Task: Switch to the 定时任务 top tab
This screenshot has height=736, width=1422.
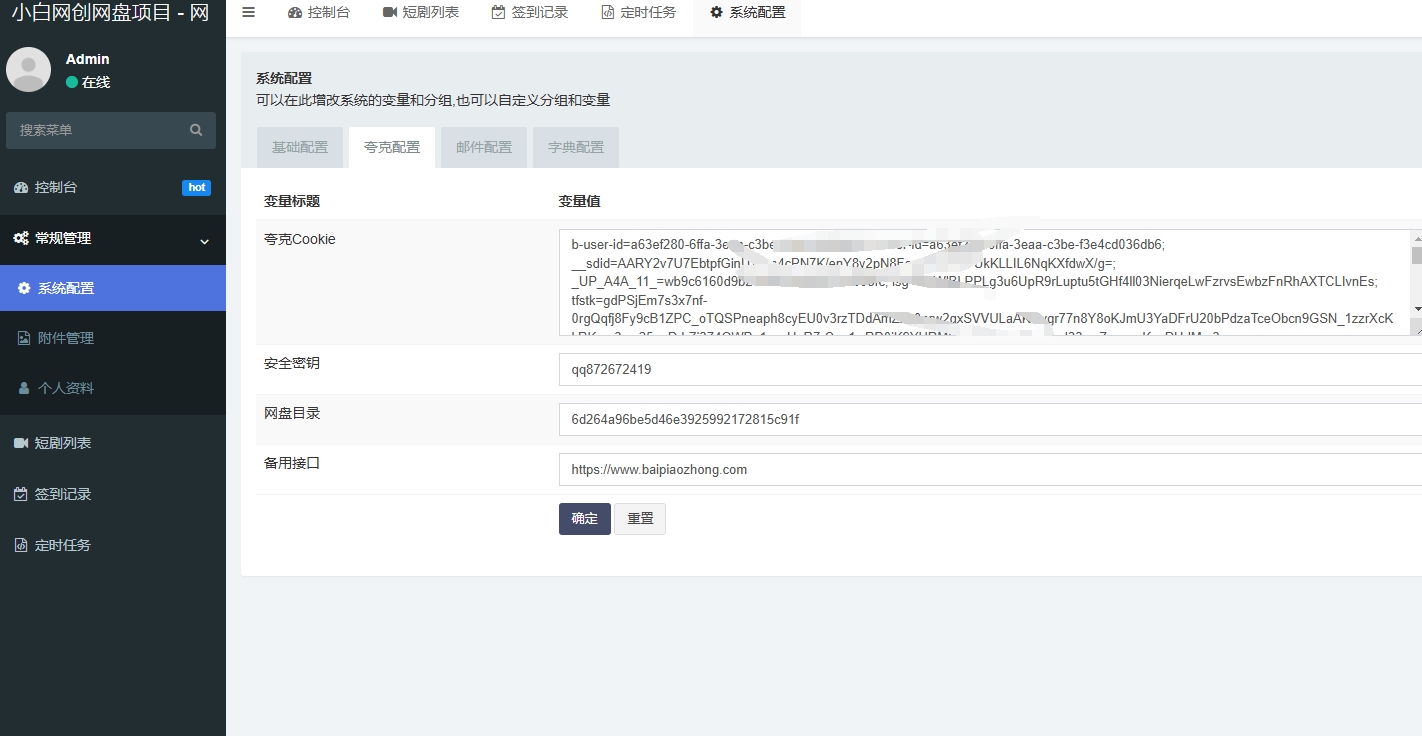Action: (x=639, y=13)
